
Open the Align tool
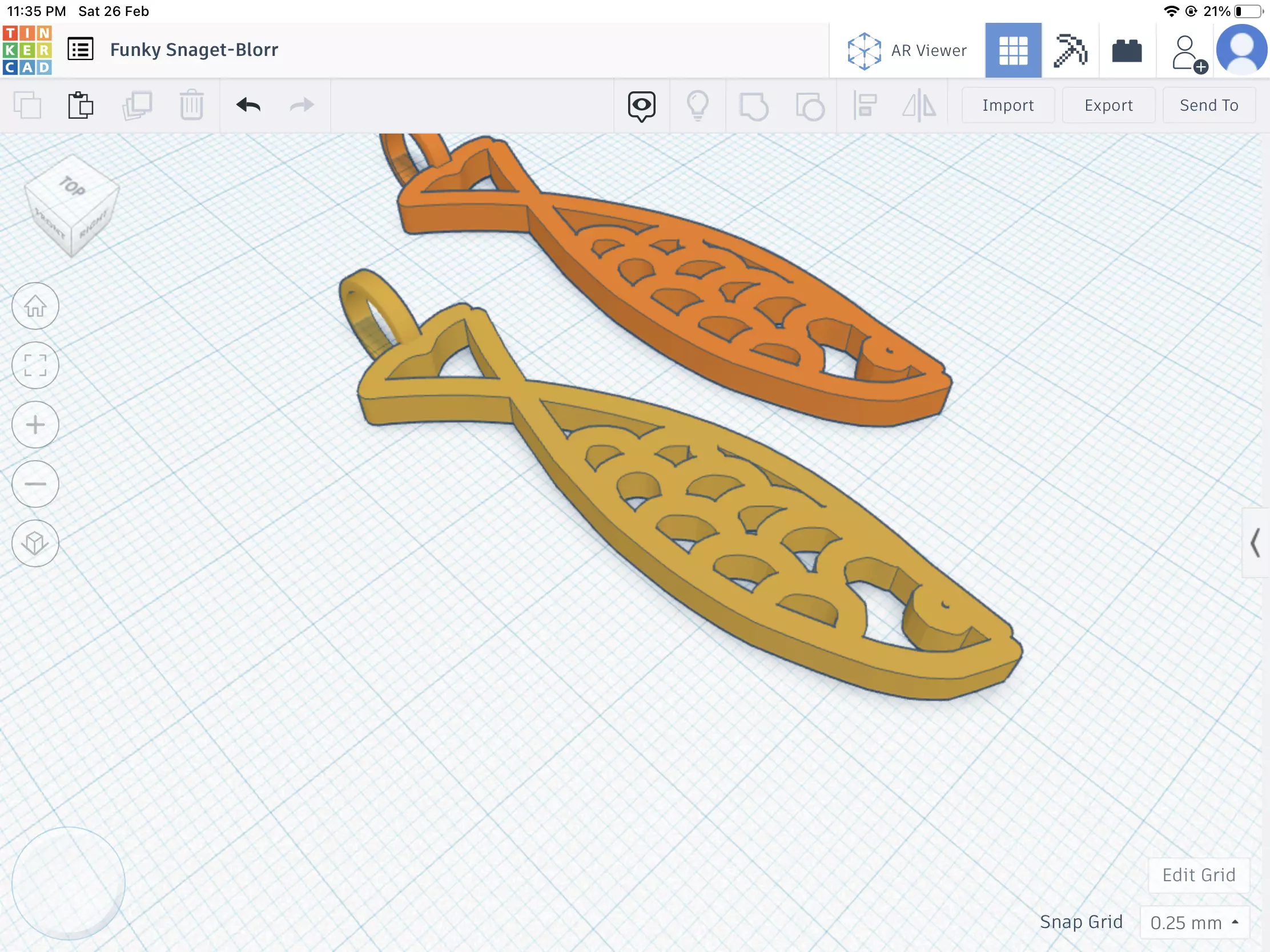click(864, 106)
